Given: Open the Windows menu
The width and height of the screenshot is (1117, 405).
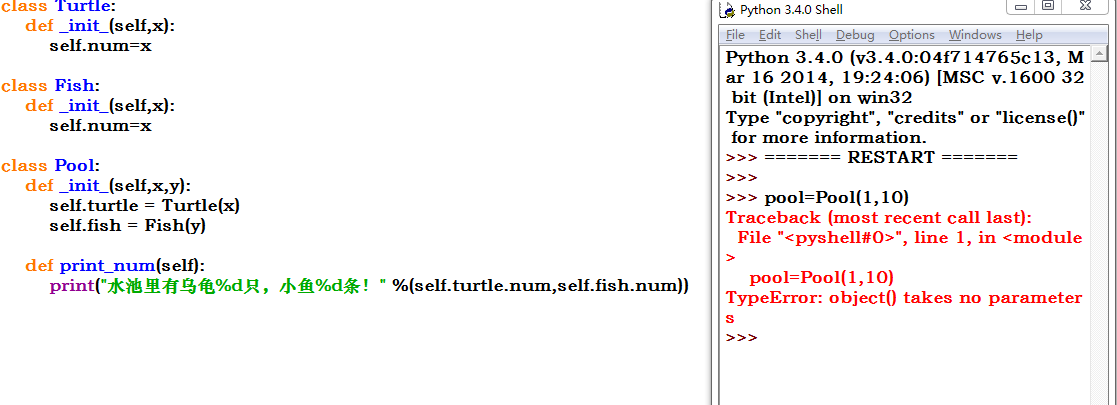Looking at the screenshot, I should pos(974,35).
